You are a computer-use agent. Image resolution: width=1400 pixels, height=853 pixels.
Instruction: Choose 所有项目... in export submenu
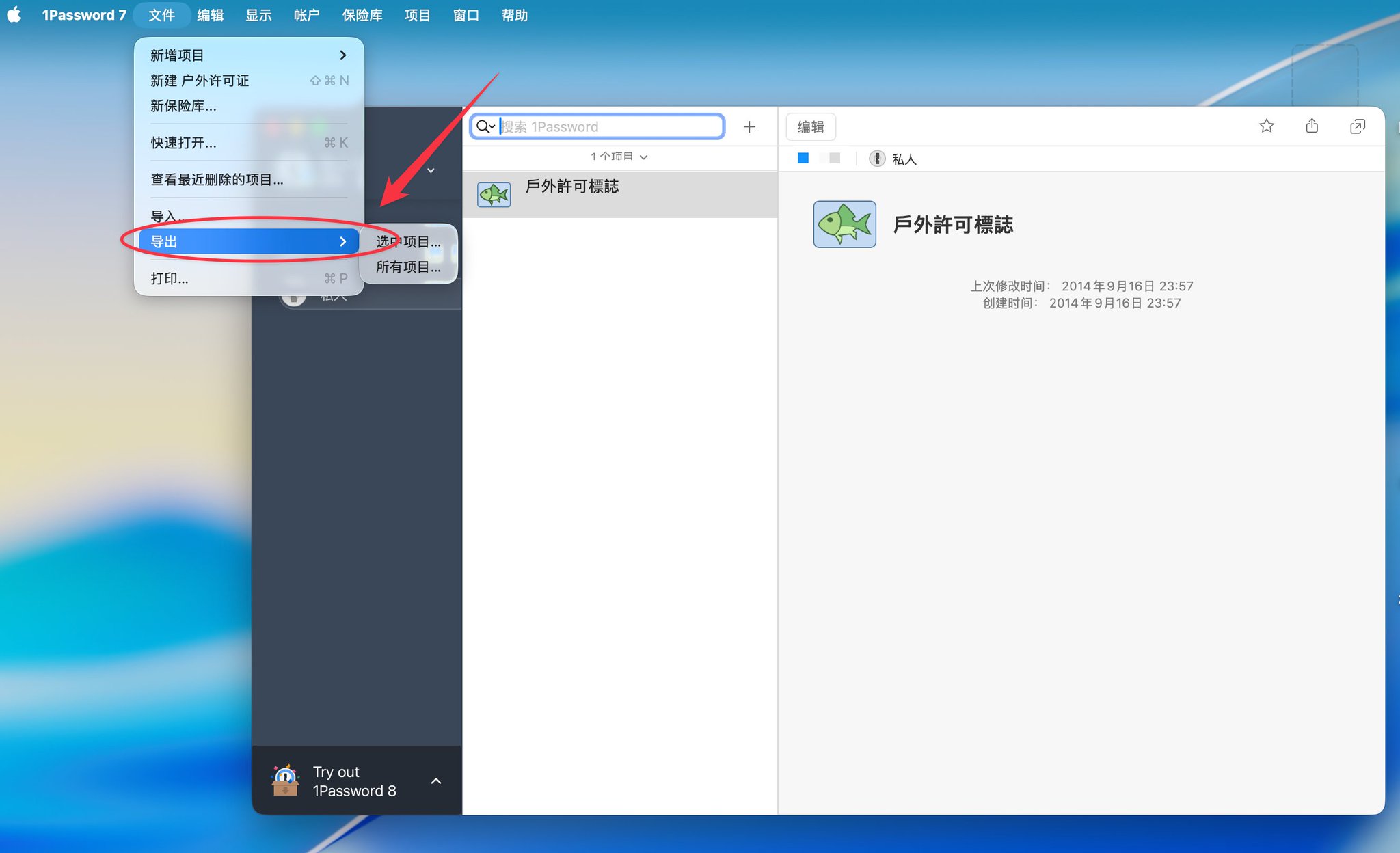(x=408, y=267)
